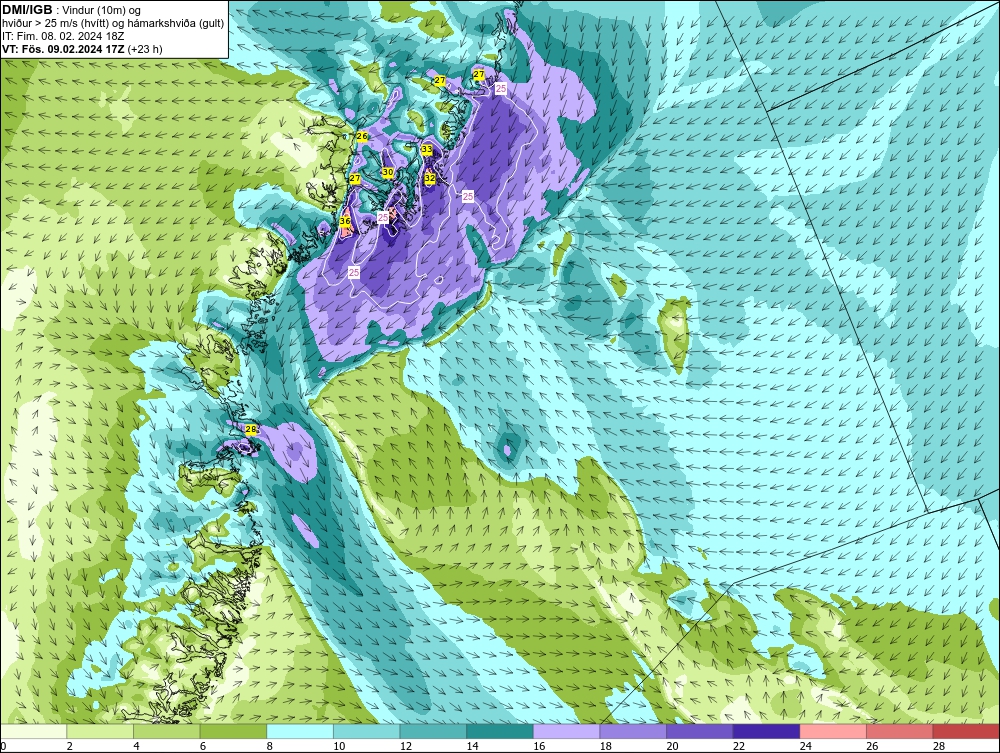Click the 'IT: Fim. 08. 02. 2024 18Z' line
This screenshot has height=753, width=1000.
pos(63,36)
